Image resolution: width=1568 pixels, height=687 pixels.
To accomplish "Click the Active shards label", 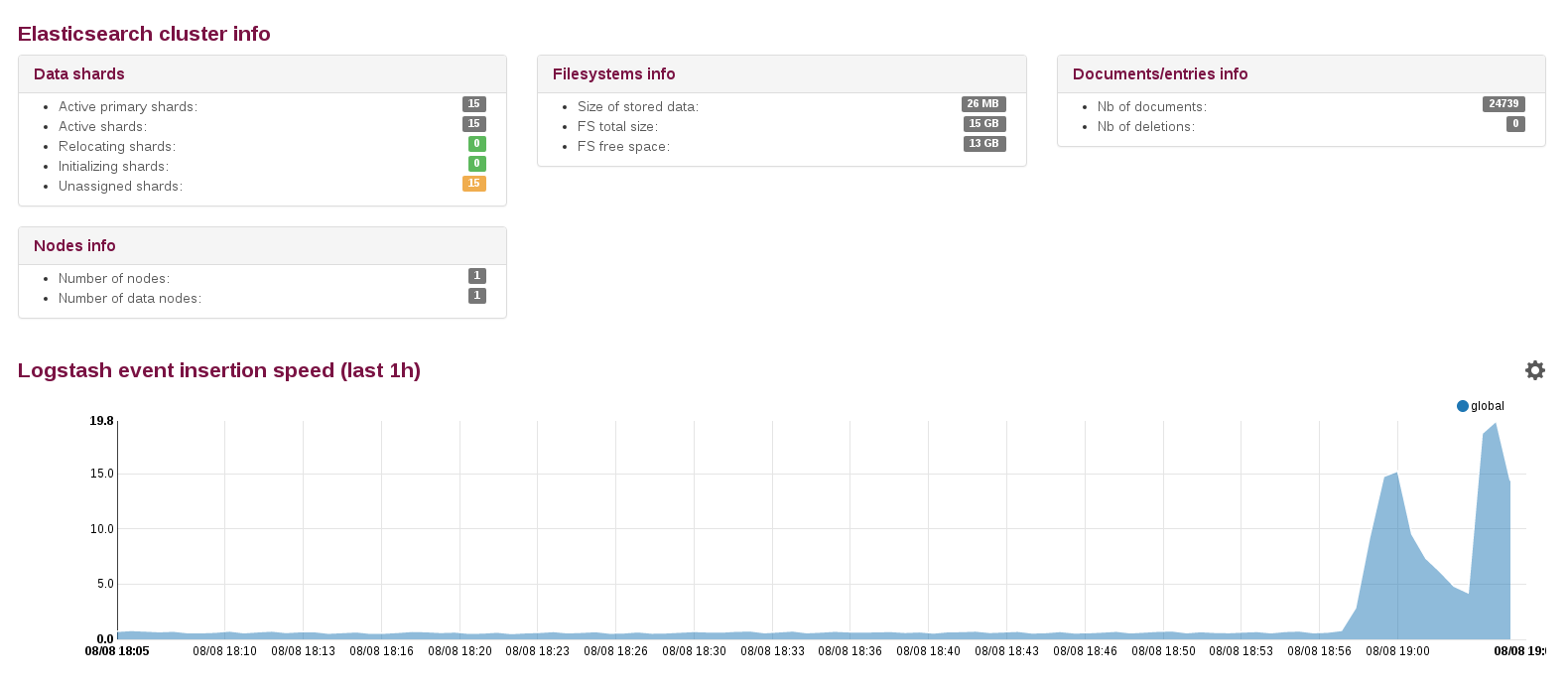I will coord(102,126).
